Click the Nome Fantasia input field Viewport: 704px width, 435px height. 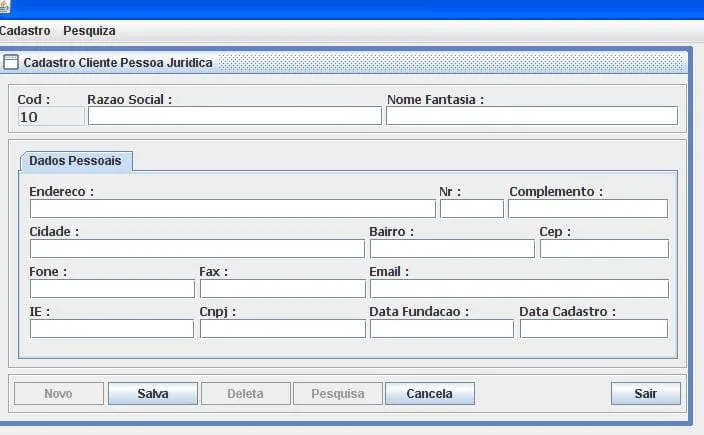532,116
